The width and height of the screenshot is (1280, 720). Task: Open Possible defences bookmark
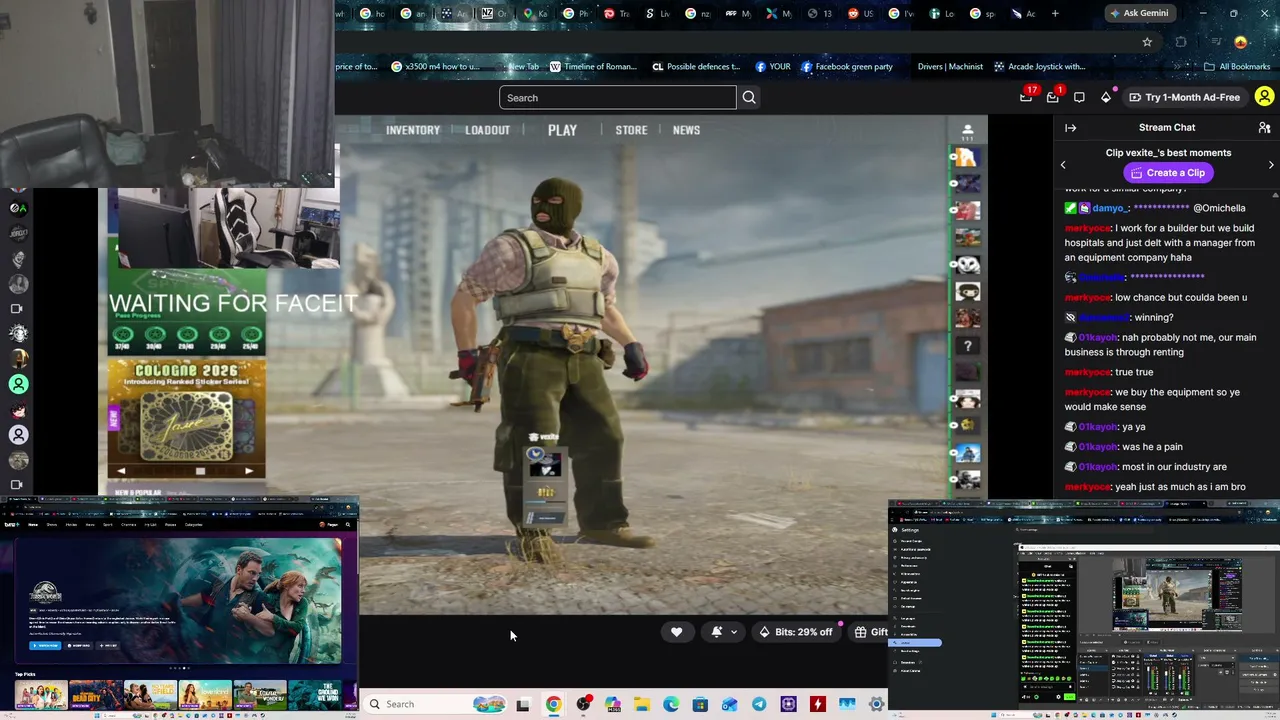[x=696, y=67]
